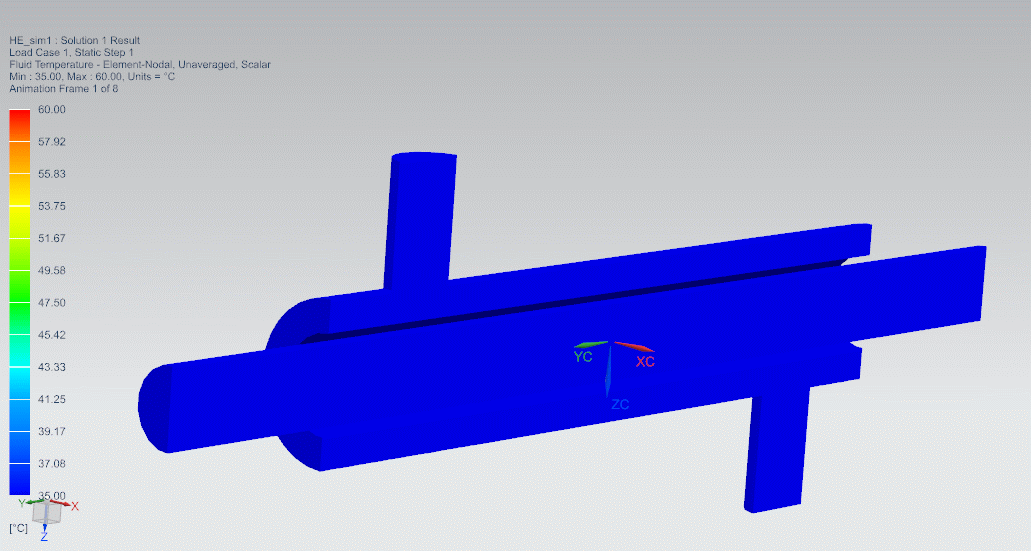This screenshot has width=1031, height=551.
Task: Click the legend value 49.58
Action: 51,270
